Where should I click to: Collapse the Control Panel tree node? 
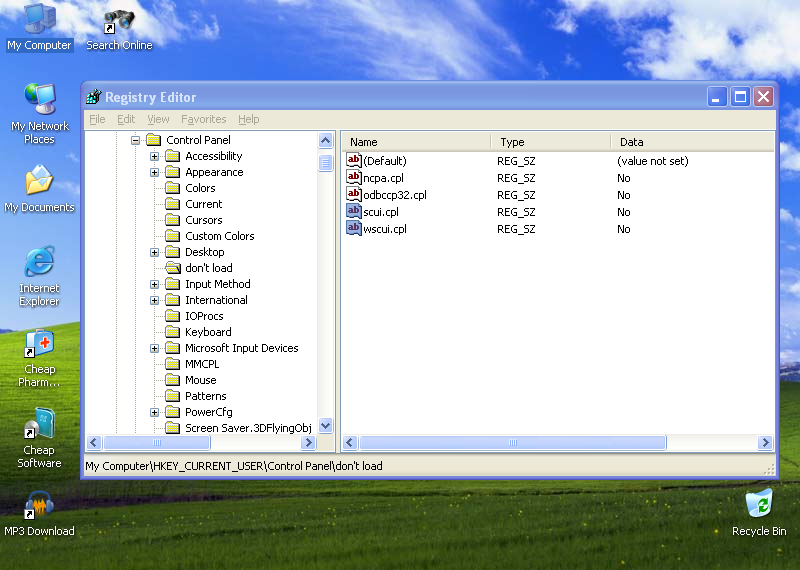pyautogui.click(x=135, y=140)
